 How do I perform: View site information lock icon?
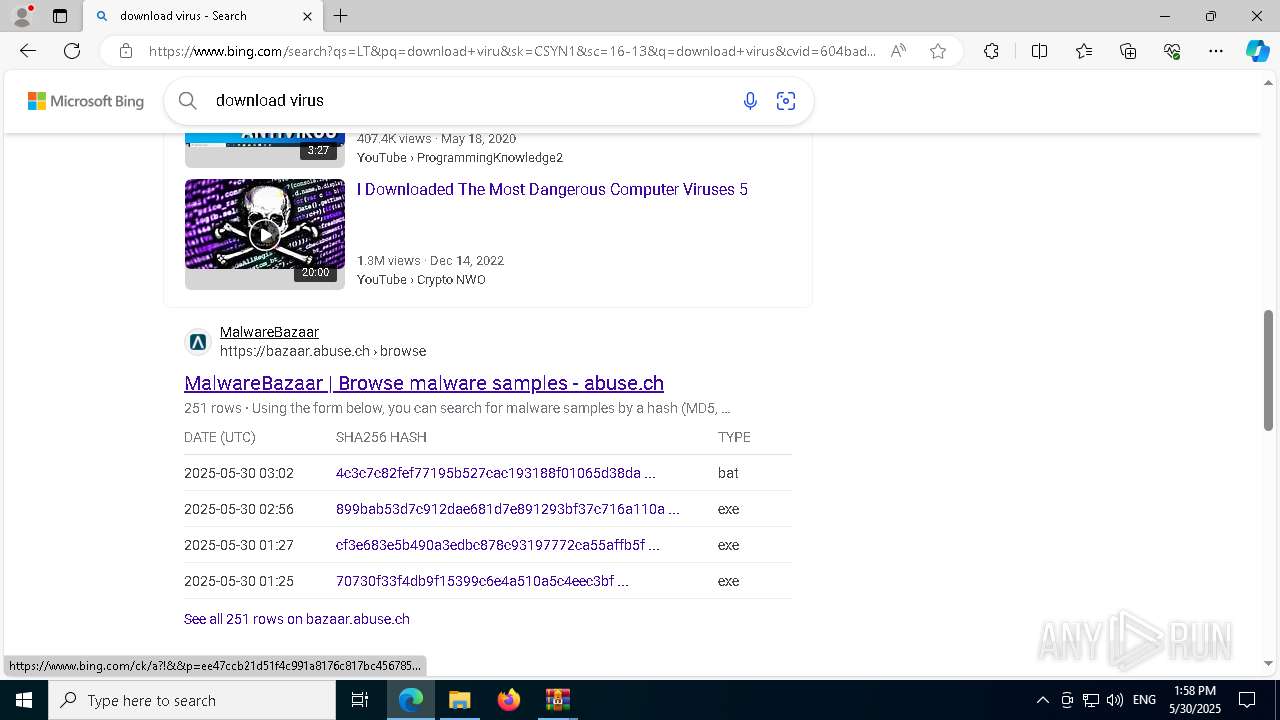(126, 51)
